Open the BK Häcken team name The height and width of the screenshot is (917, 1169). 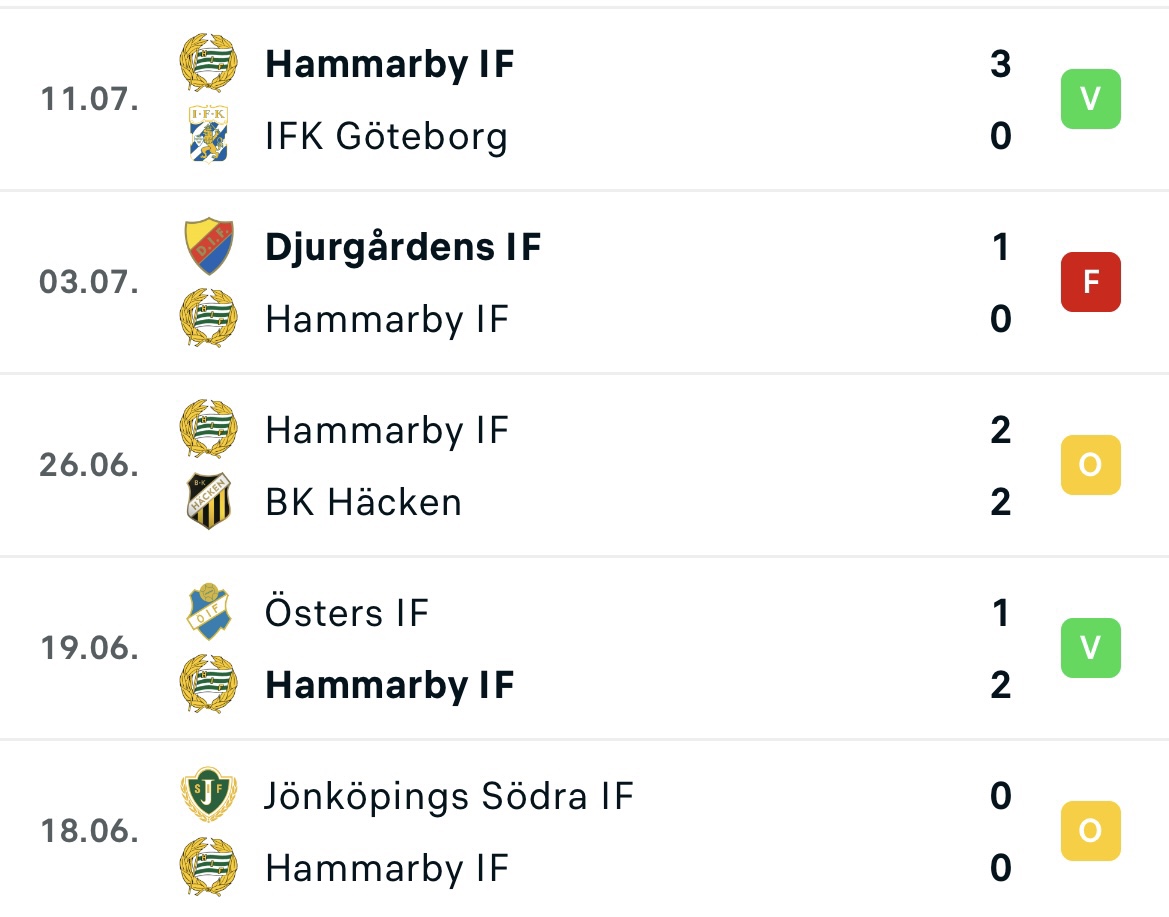pos(364,502)
